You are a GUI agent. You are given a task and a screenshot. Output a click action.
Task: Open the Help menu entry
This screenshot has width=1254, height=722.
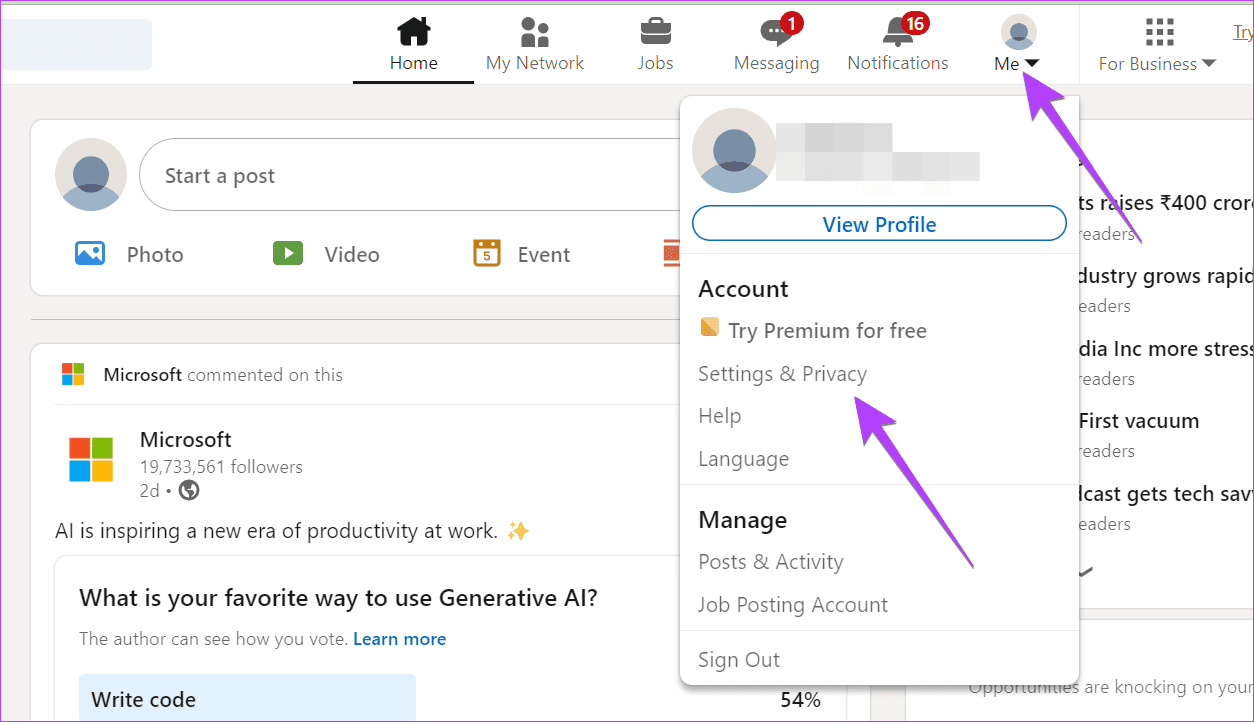pyautogui.click(x=720, y=416)
